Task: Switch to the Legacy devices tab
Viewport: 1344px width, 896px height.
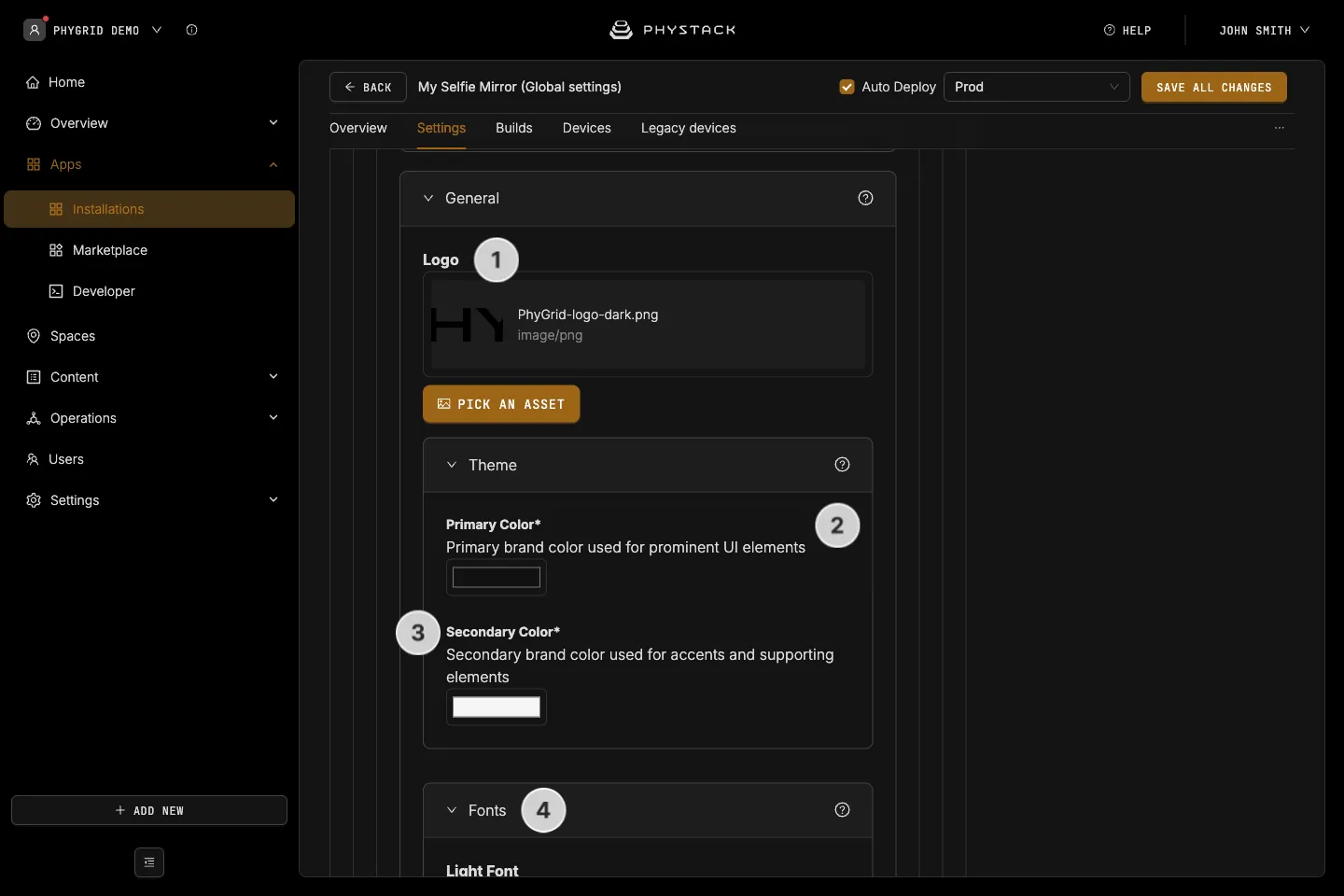Action: click(689, 128)
